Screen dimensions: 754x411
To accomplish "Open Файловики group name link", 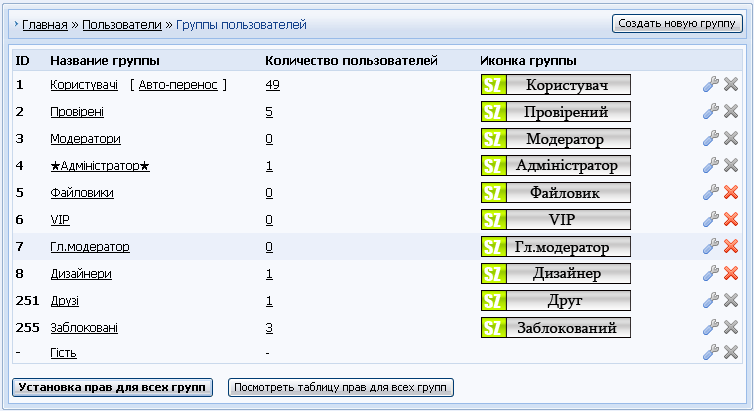I will [x=82, y=193].
